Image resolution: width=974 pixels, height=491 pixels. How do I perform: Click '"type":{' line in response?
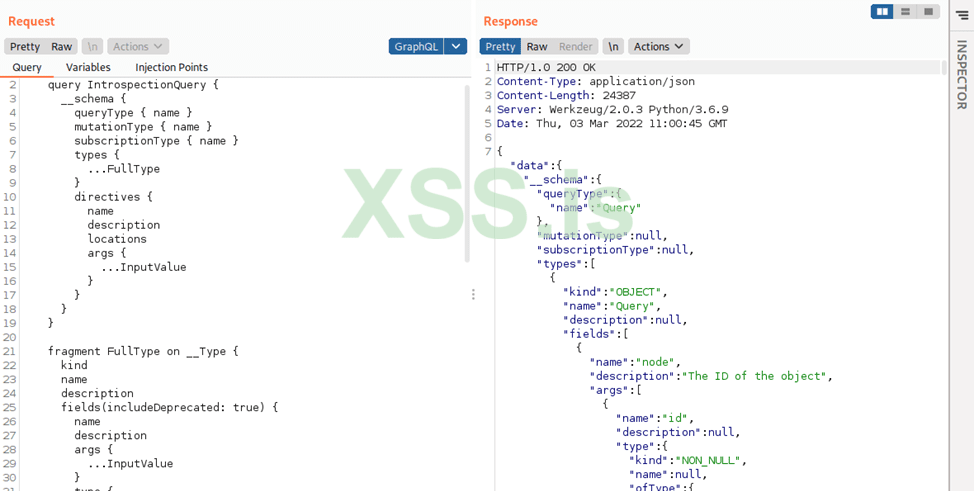[641, 446]
